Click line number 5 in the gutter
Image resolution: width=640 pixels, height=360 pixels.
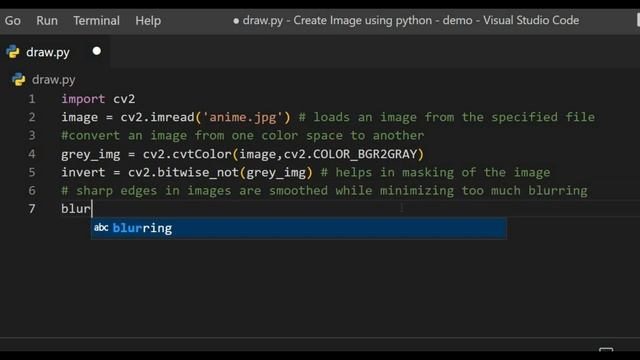pos(32,172)
